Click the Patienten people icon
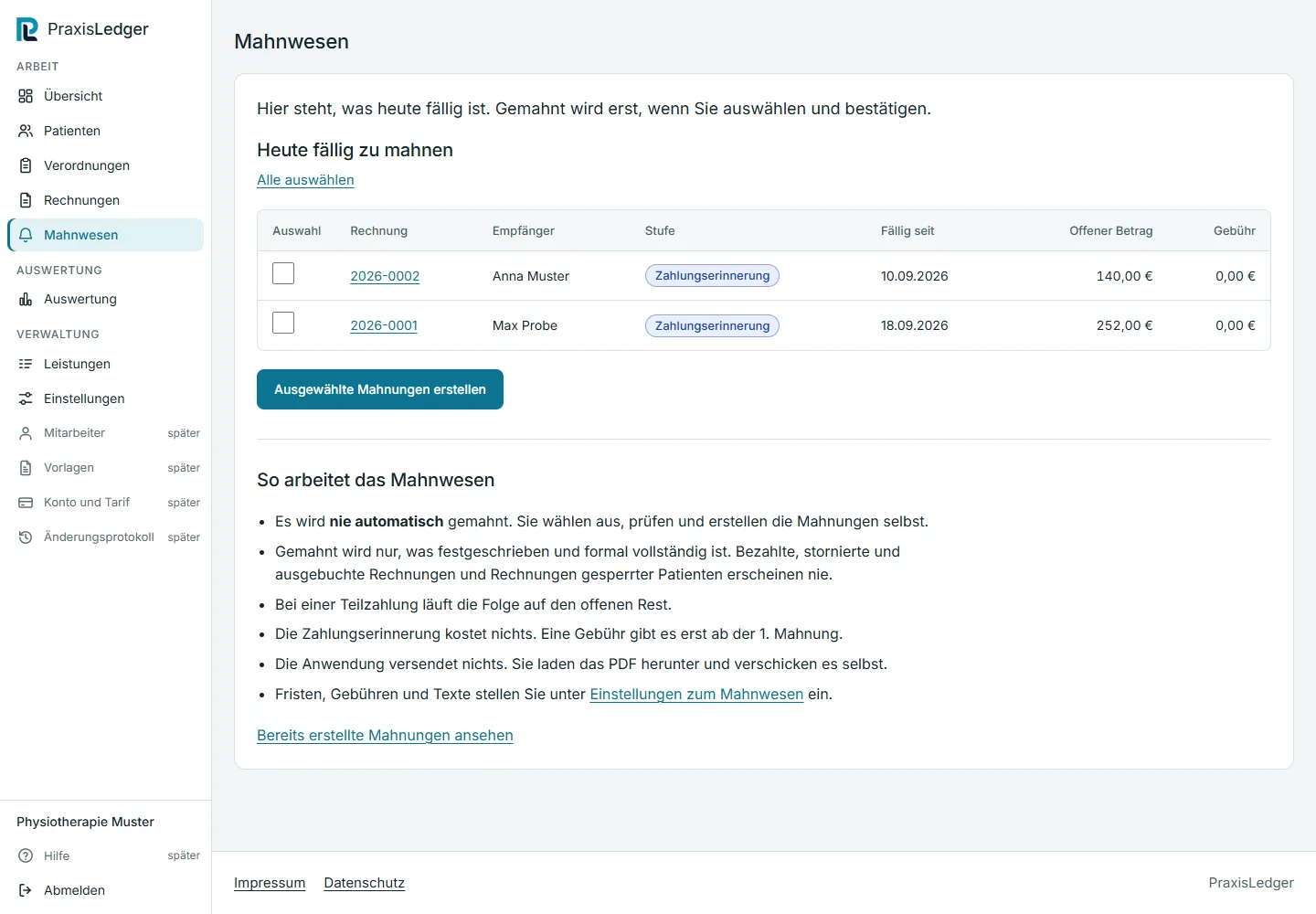The width and height of the screenshot is (1316, 914). tap(26, 131)
